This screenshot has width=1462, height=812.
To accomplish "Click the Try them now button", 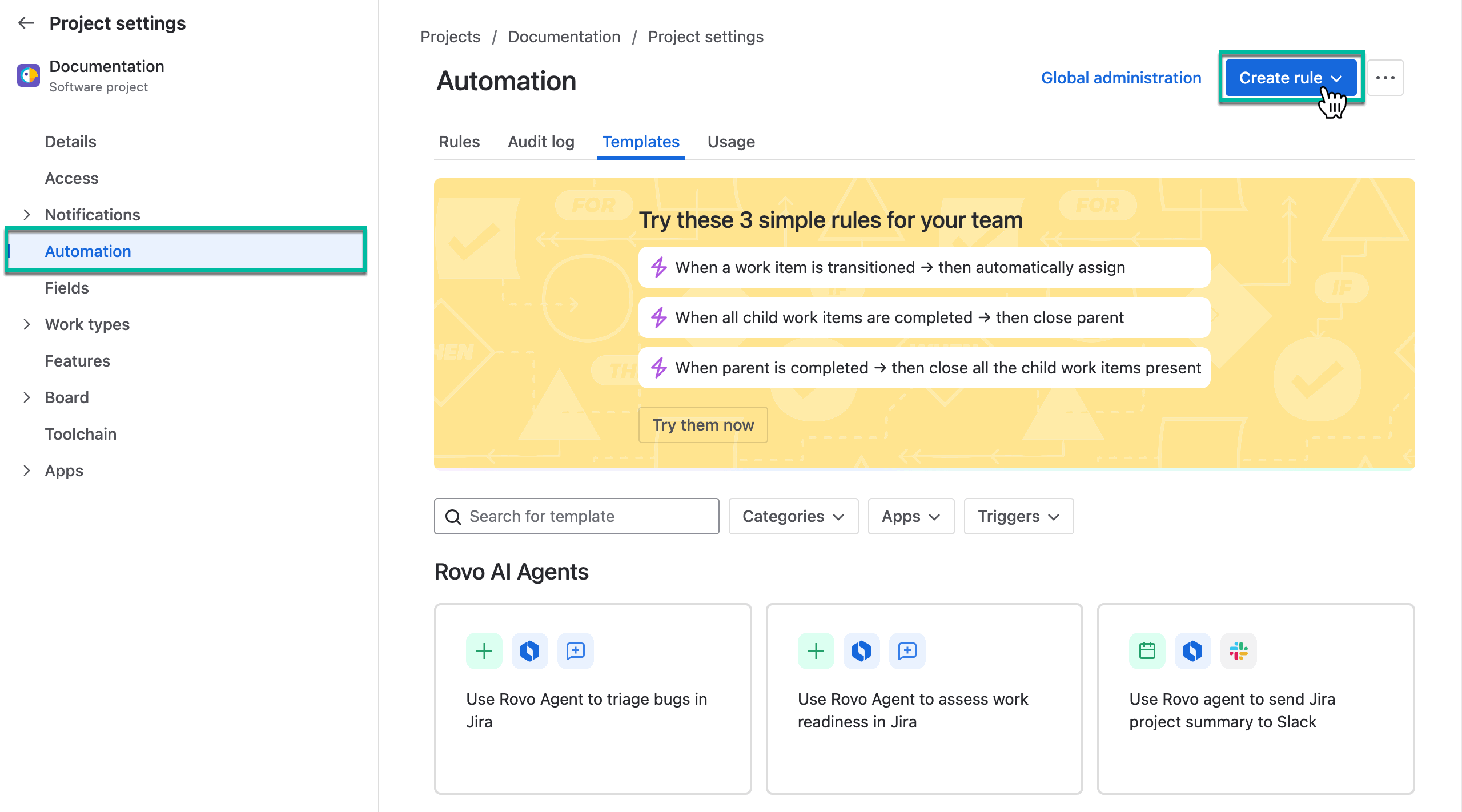I will point(703,424).
